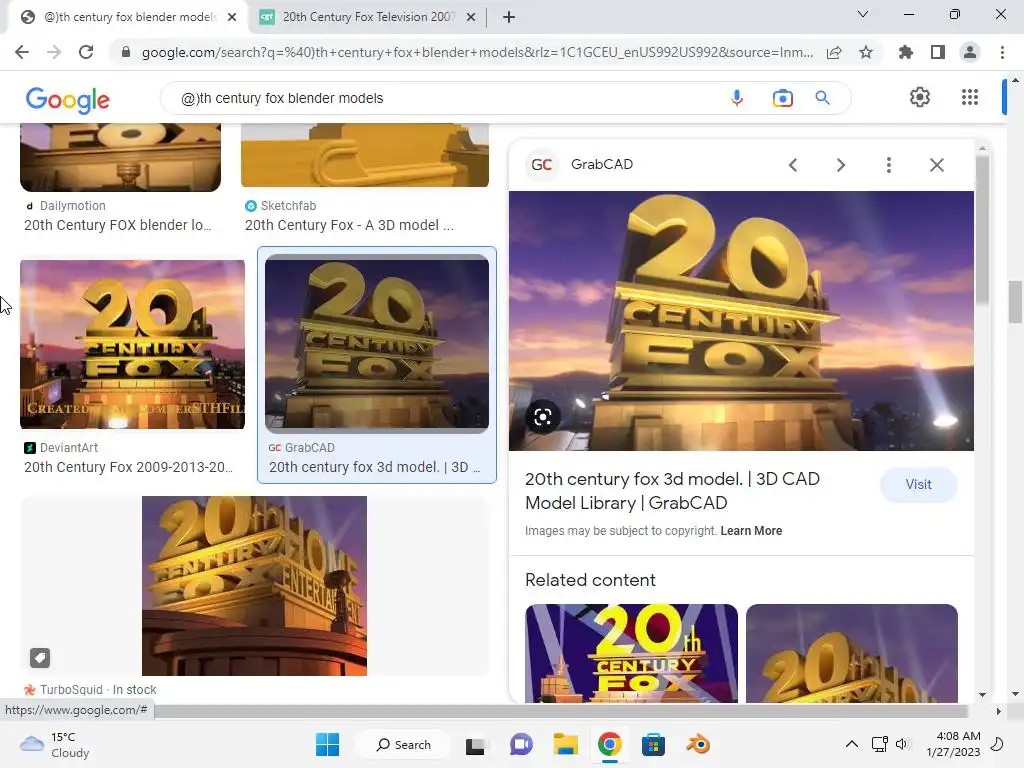Open Google quick settings gear

920,97
